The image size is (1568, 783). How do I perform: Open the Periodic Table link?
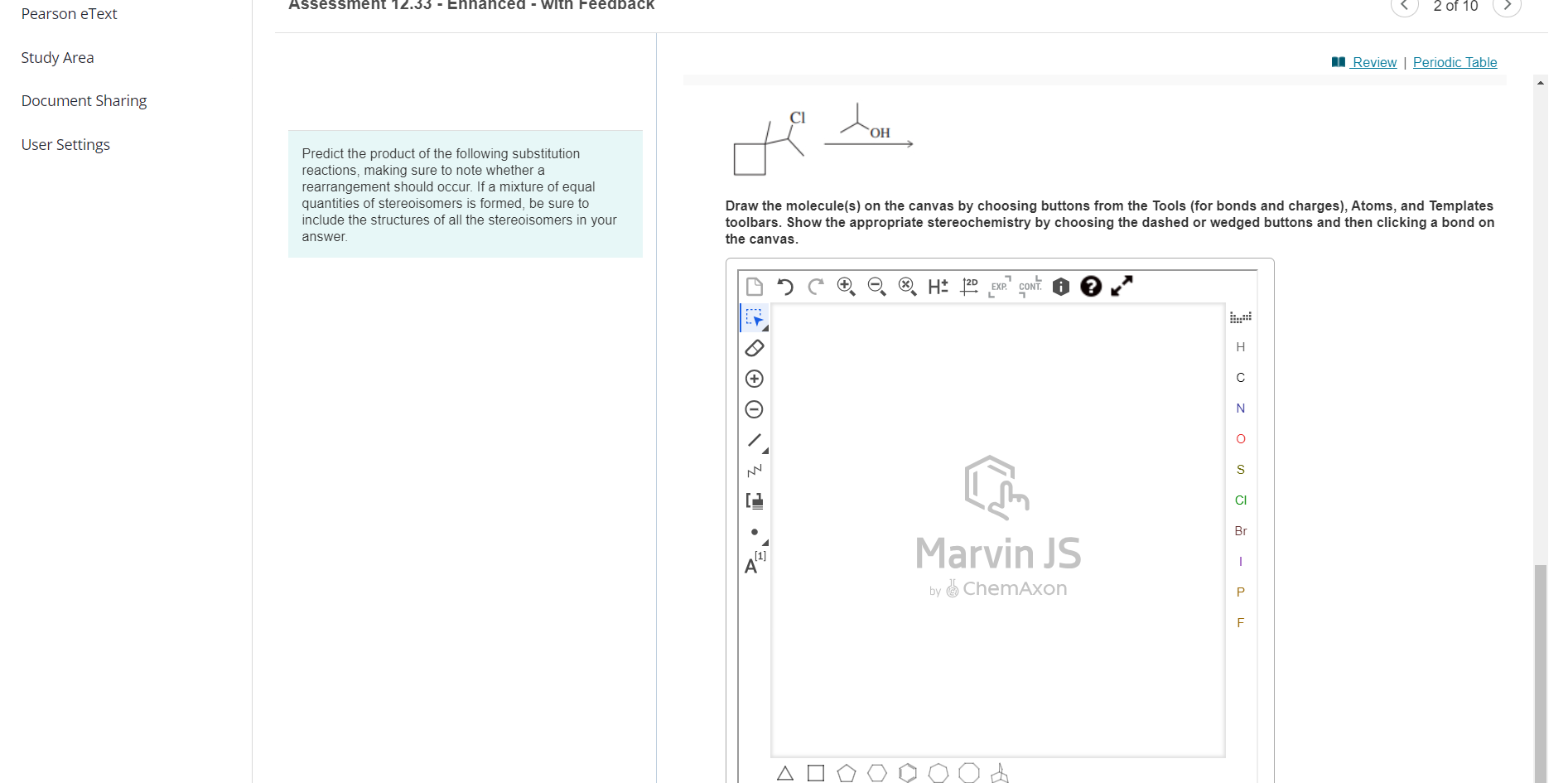click(1455, 62)
